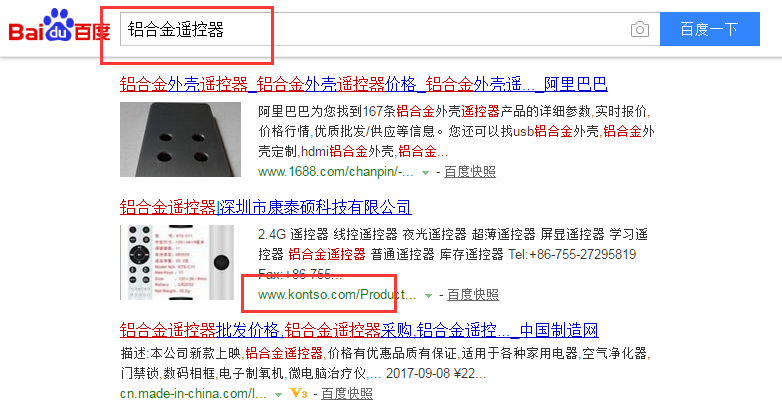
Task: Open the aluminum casing product thumbnail
Action: 180,139
